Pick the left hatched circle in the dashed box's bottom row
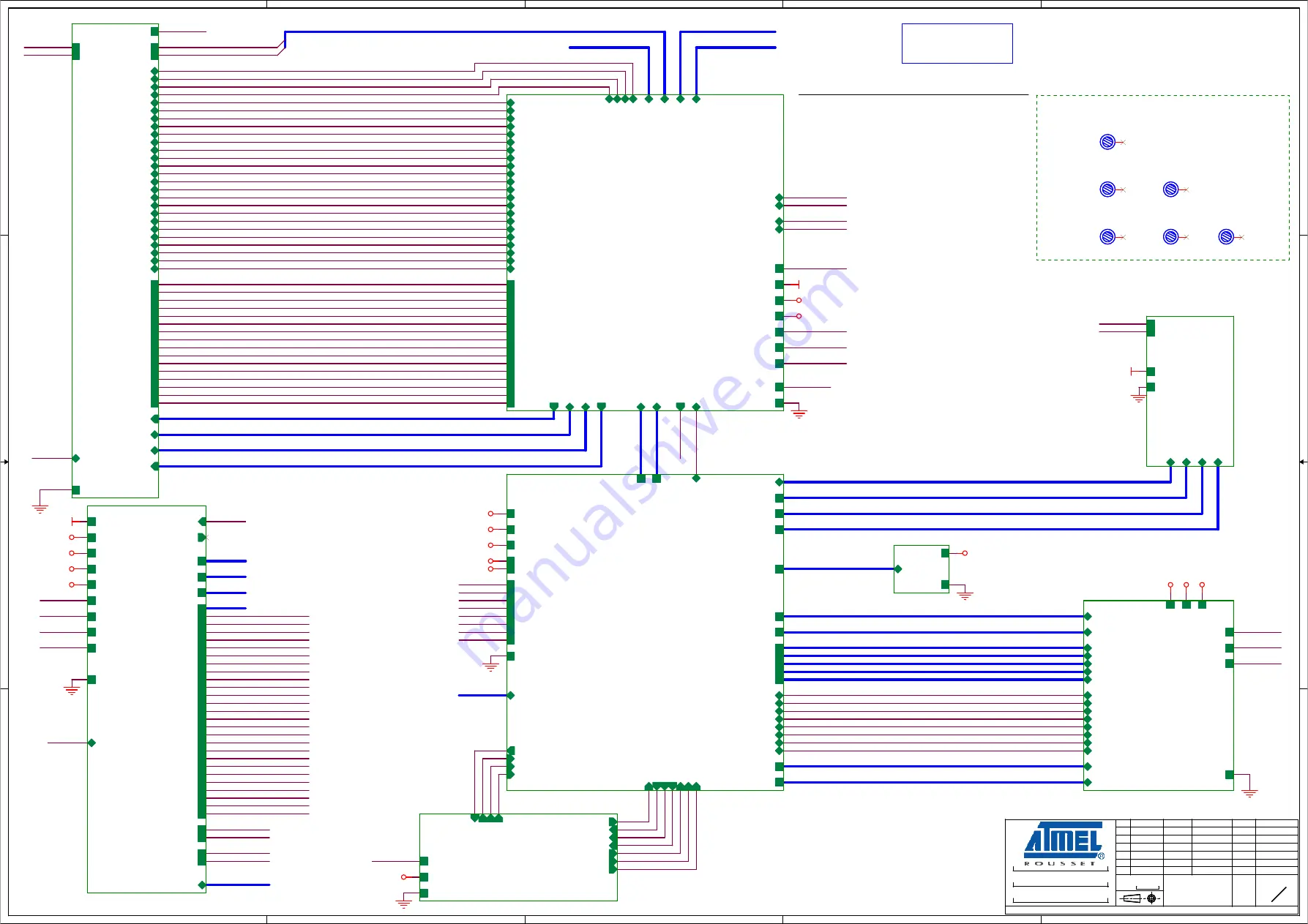This screenshot has width=1308, height=924. (x=1107, y=237)
